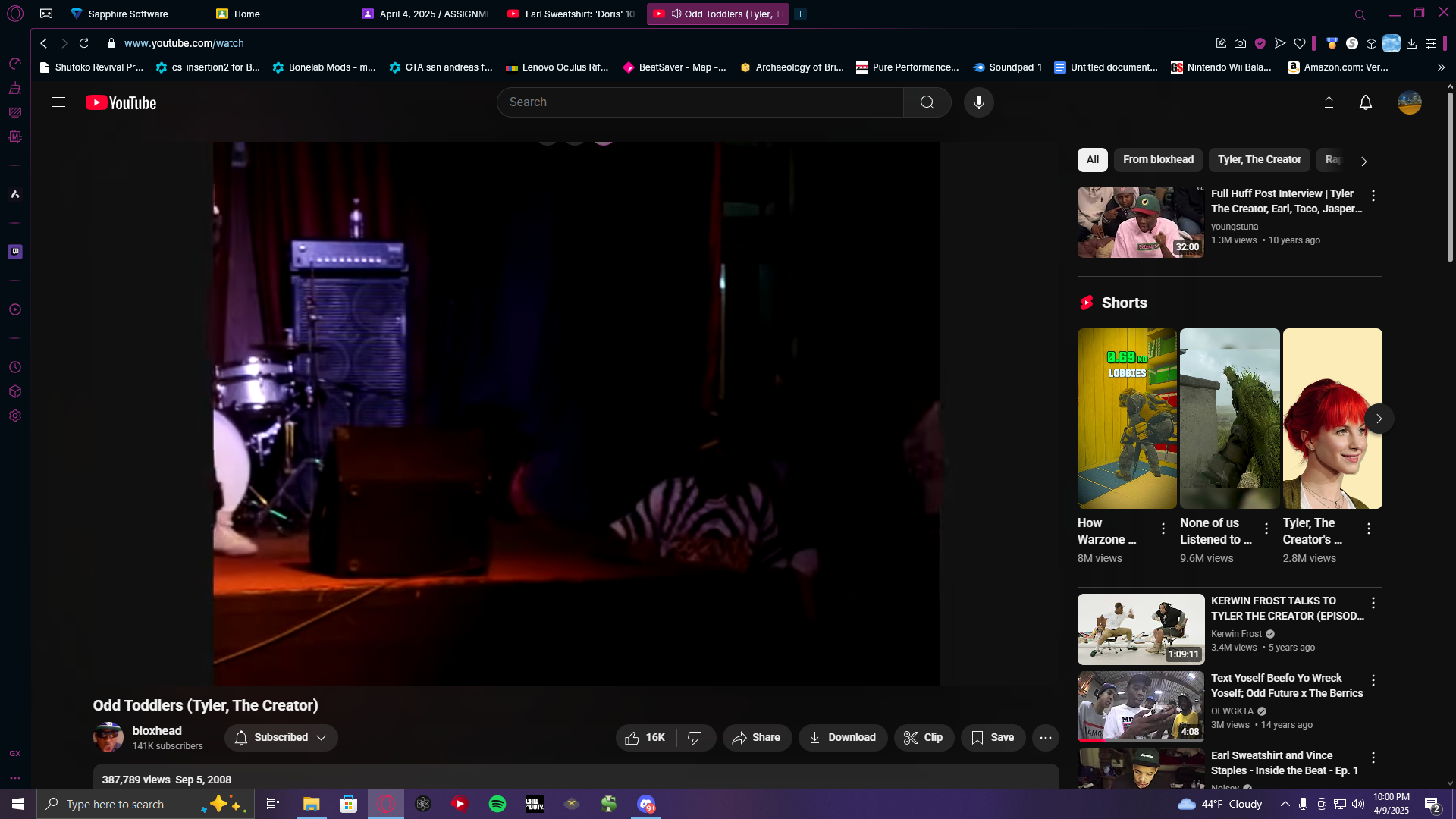Click the page vertical scrollbar

pyautogui.click(x=1450, y=178)
